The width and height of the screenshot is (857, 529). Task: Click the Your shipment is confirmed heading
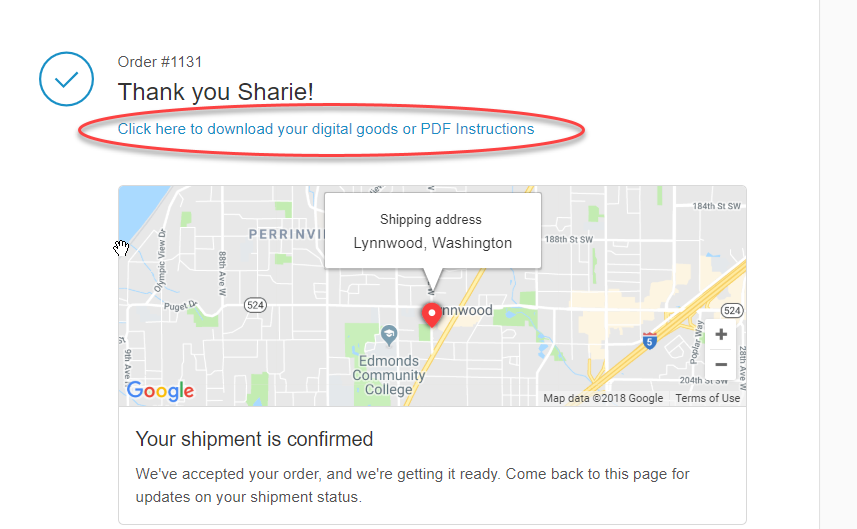(254, 439)
